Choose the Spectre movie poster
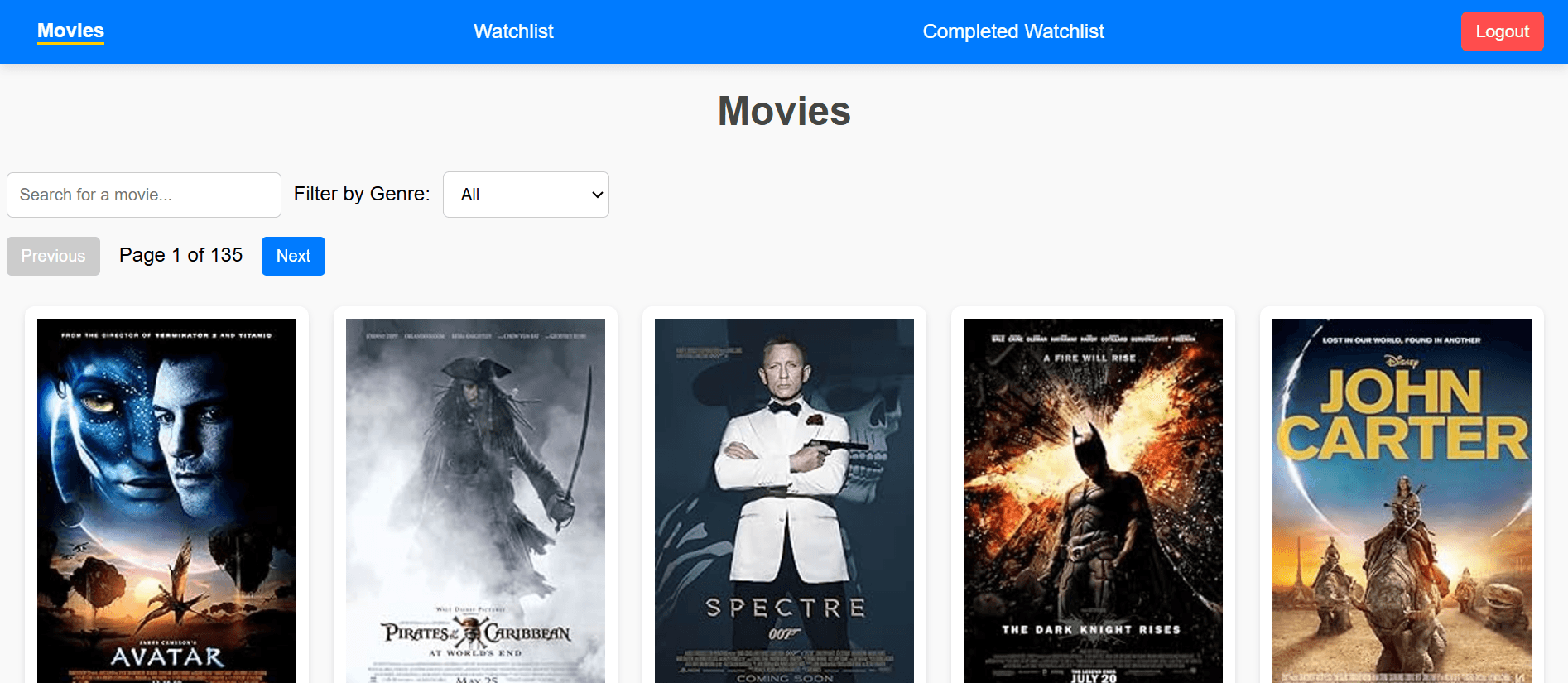1568x683 pixels. [x=784, y=501]
